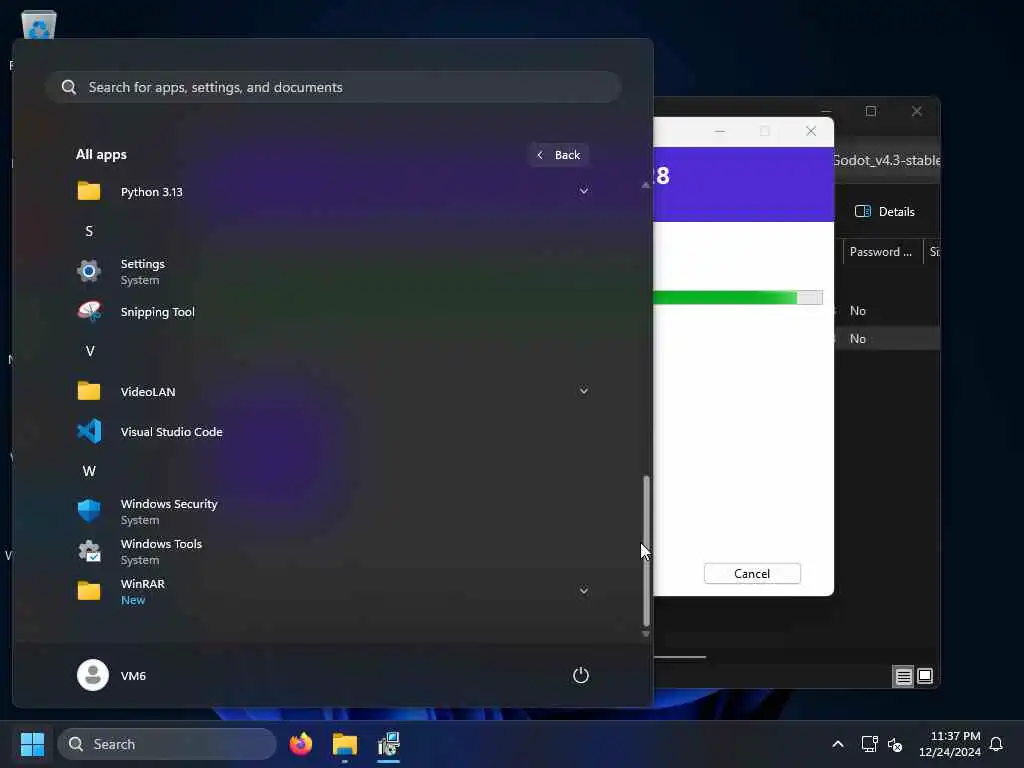Screen dimensions: 1024x768
Task: Click the taskbar Search box
Action: point(167,744)
